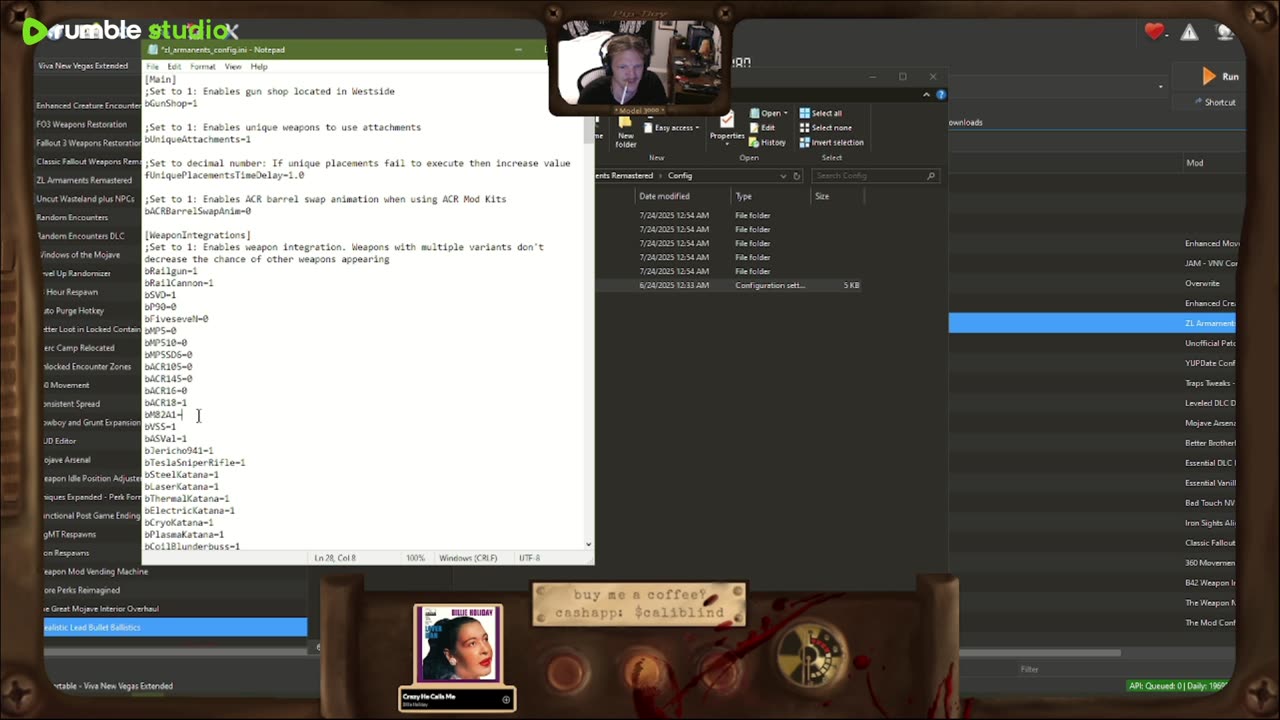1280x720 pixels.
Task: Click the bM82A1 line in Notepad
Action: (164, 415)
